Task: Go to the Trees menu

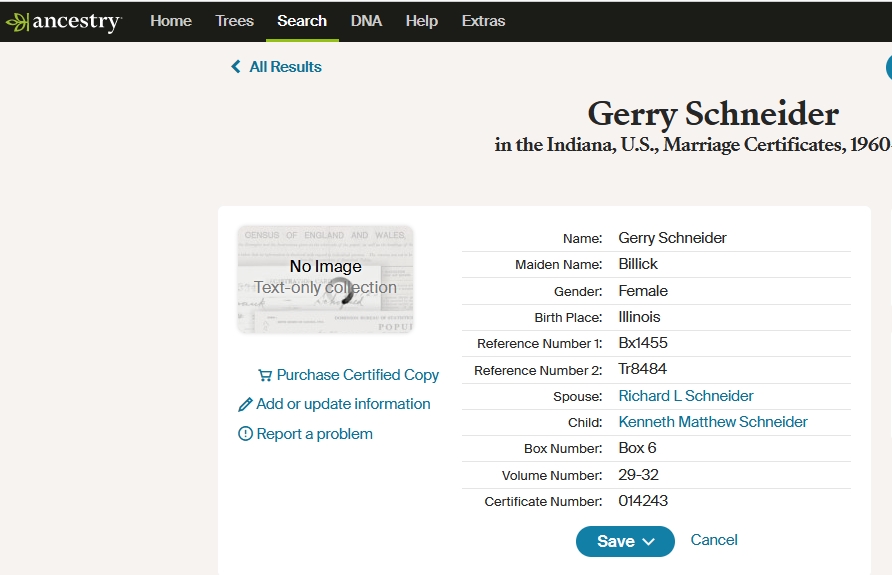Action: [x=235, y=21]
